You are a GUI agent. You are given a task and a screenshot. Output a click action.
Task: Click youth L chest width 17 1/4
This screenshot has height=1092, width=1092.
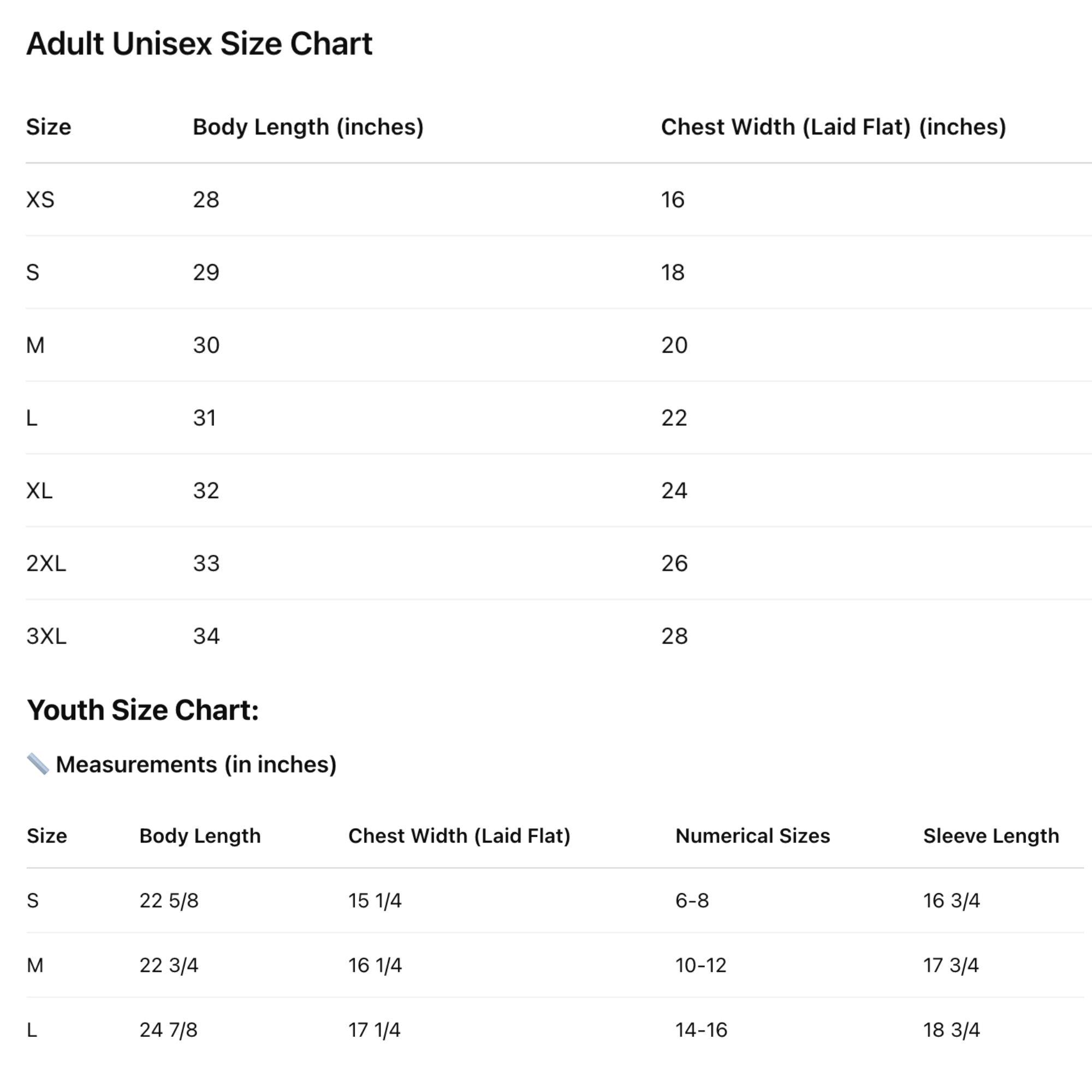(374, 1030)
